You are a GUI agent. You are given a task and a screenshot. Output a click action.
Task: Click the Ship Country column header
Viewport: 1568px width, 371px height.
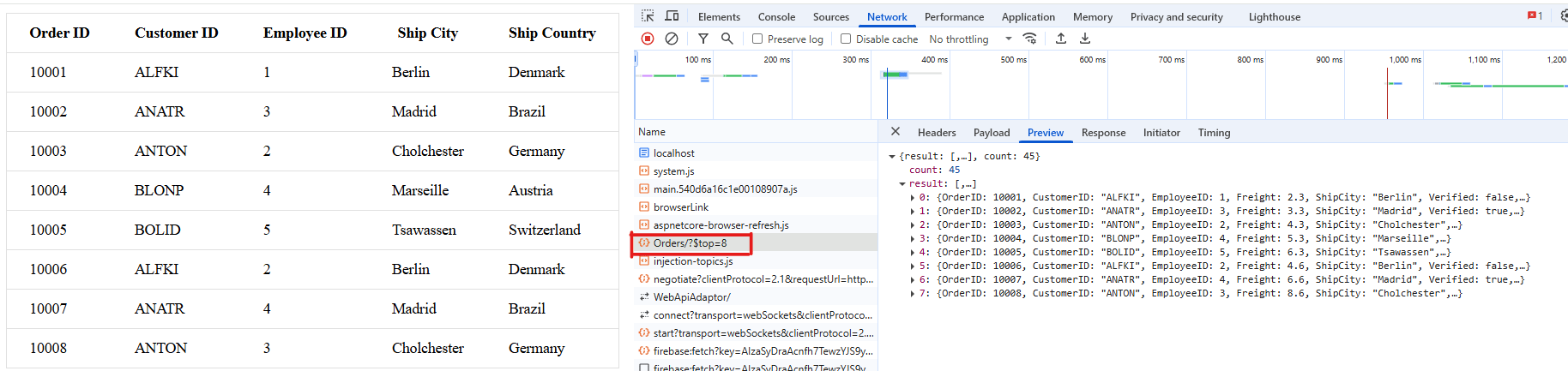tap(552, 33)
